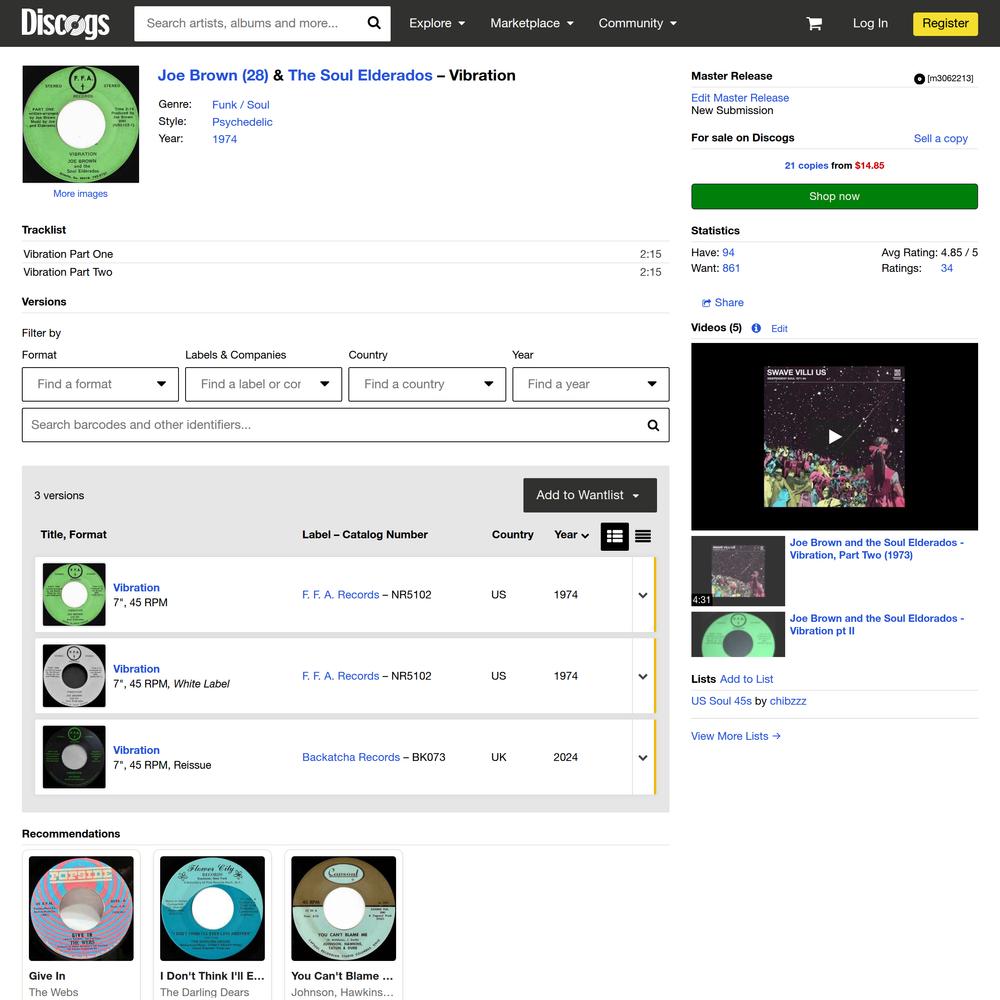Expand the NR5102 green label version row
This screenshot has height=1000, width=1000.
tap(643, 594)
